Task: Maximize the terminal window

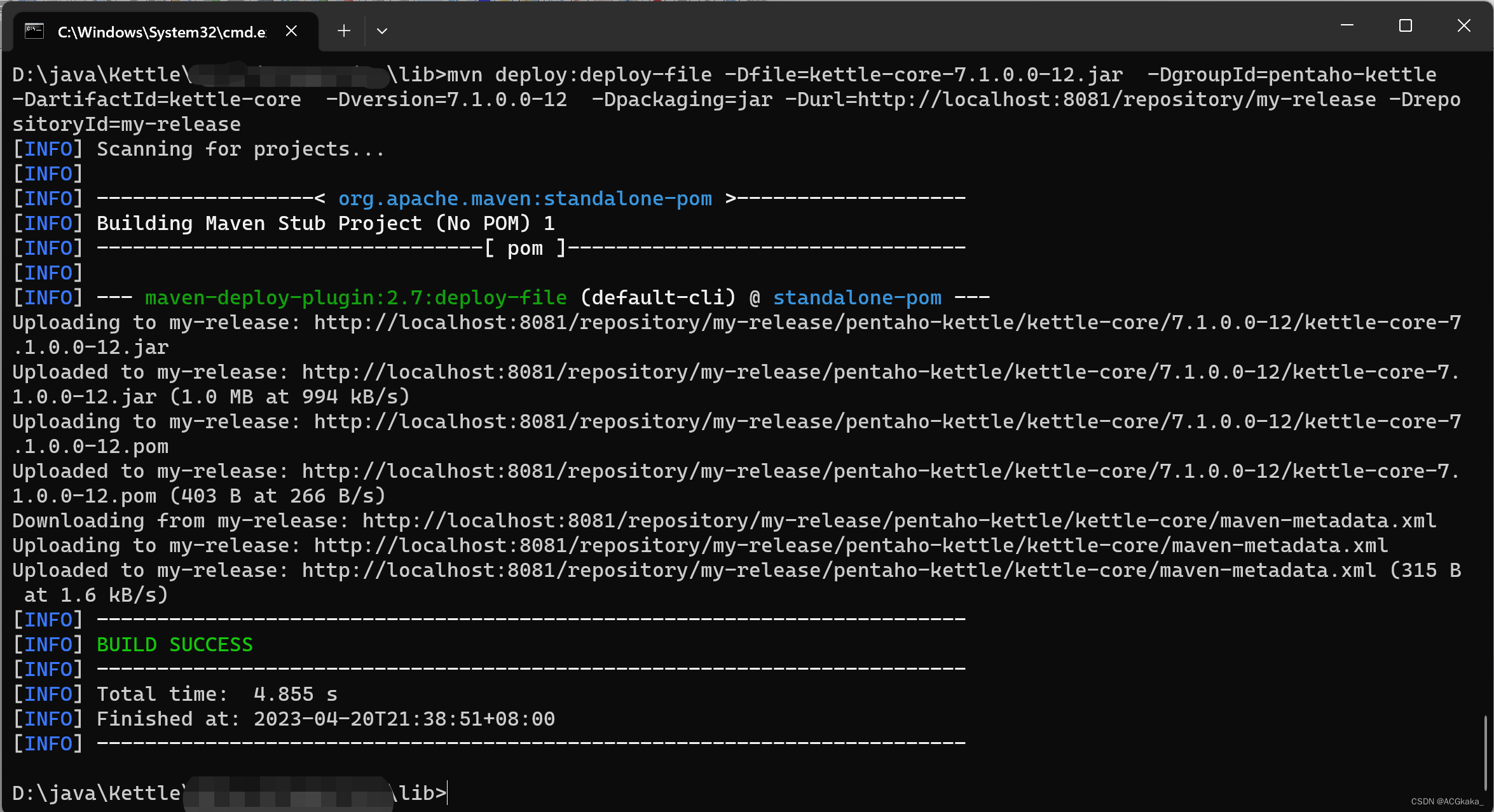Action: 1406,25
